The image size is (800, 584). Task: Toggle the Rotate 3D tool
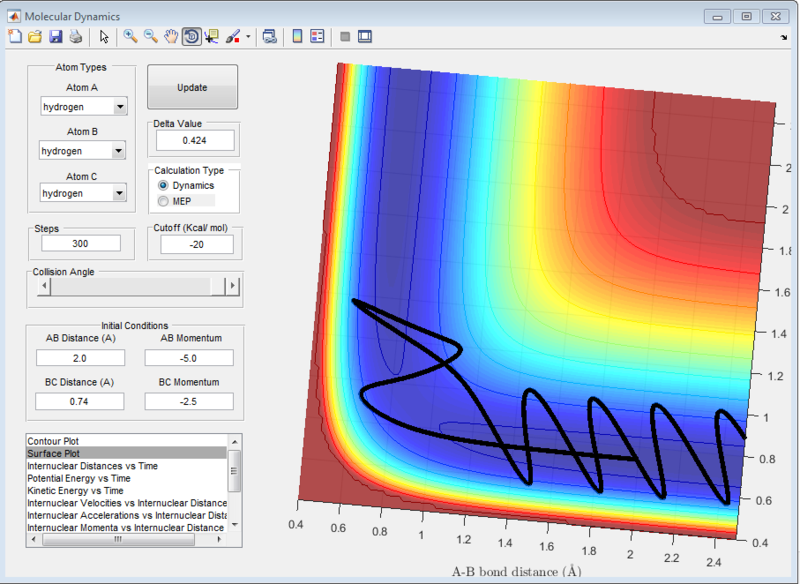(x=191, y=37)
